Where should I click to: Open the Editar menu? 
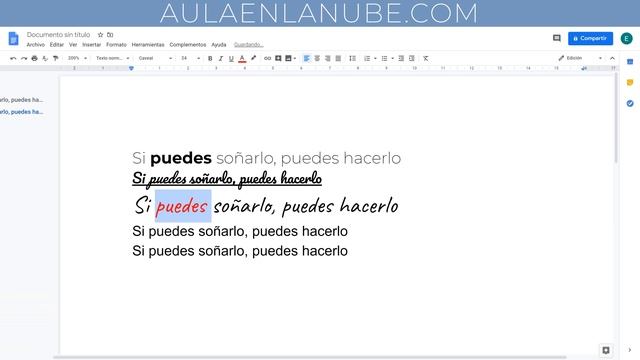click(x=57, y=44)
